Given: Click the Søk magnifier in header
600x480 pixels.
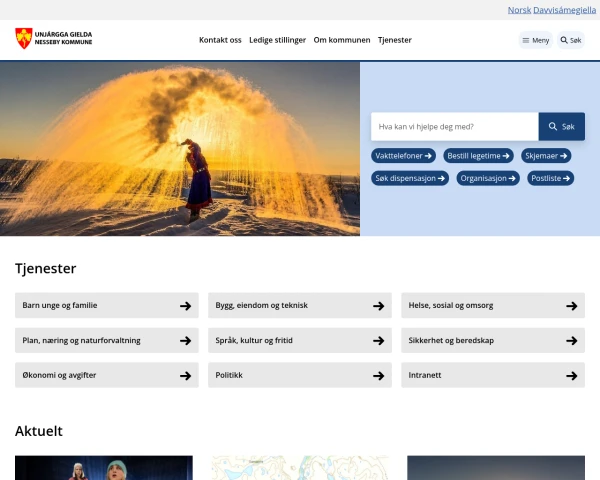Looking at the screenshot, I should pyautogui.click(x=570, y=40).
